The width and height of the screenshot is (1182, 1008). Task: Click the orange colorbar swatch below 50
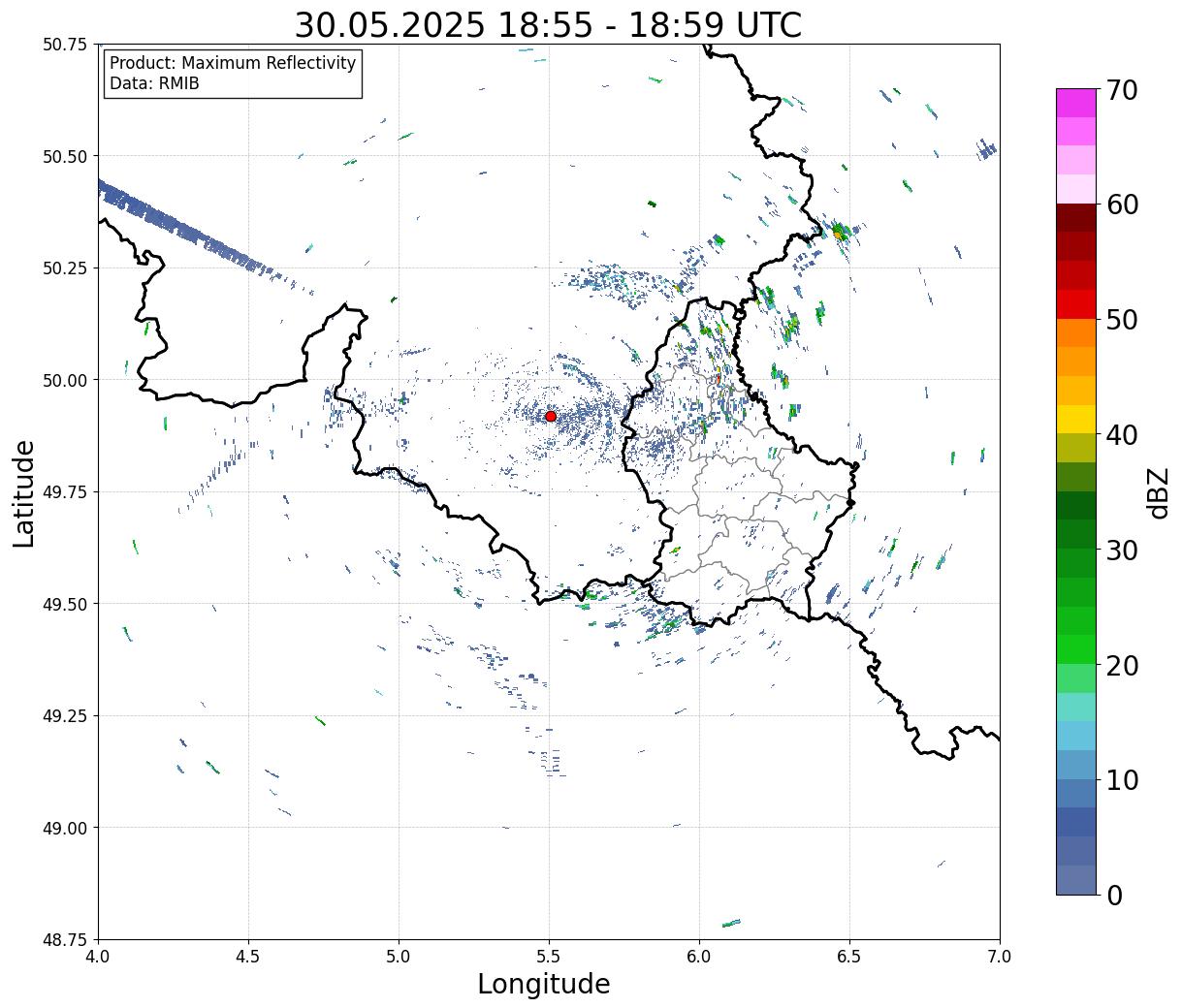click(1076, 332)
